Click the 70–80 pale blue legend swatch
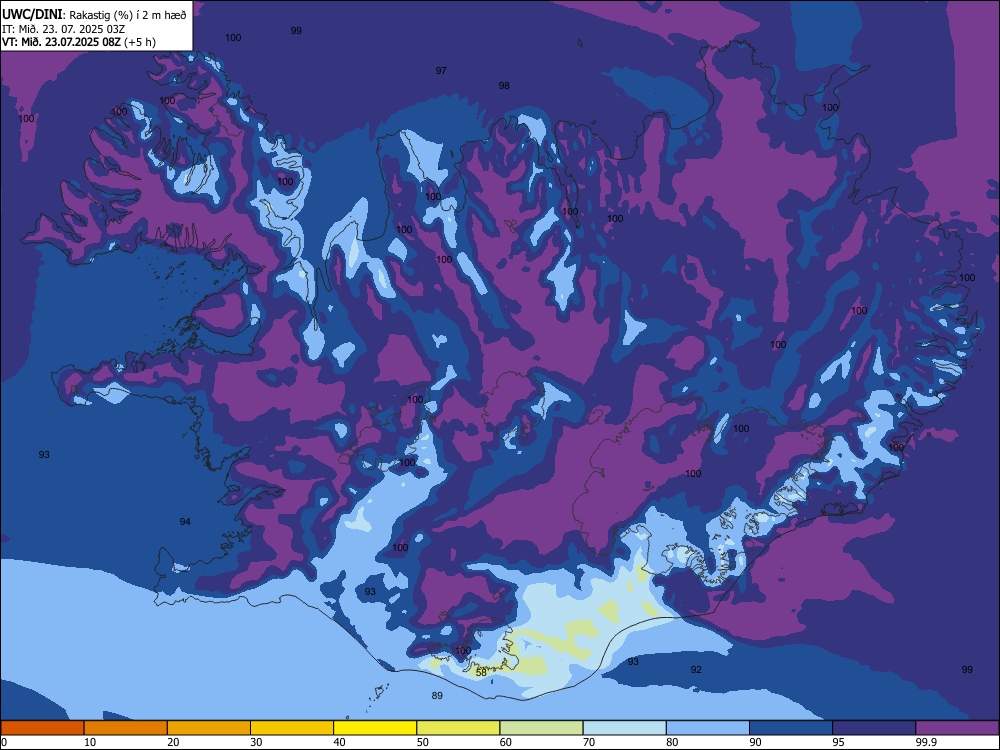The image size is (1000, 750). point(624,728)
